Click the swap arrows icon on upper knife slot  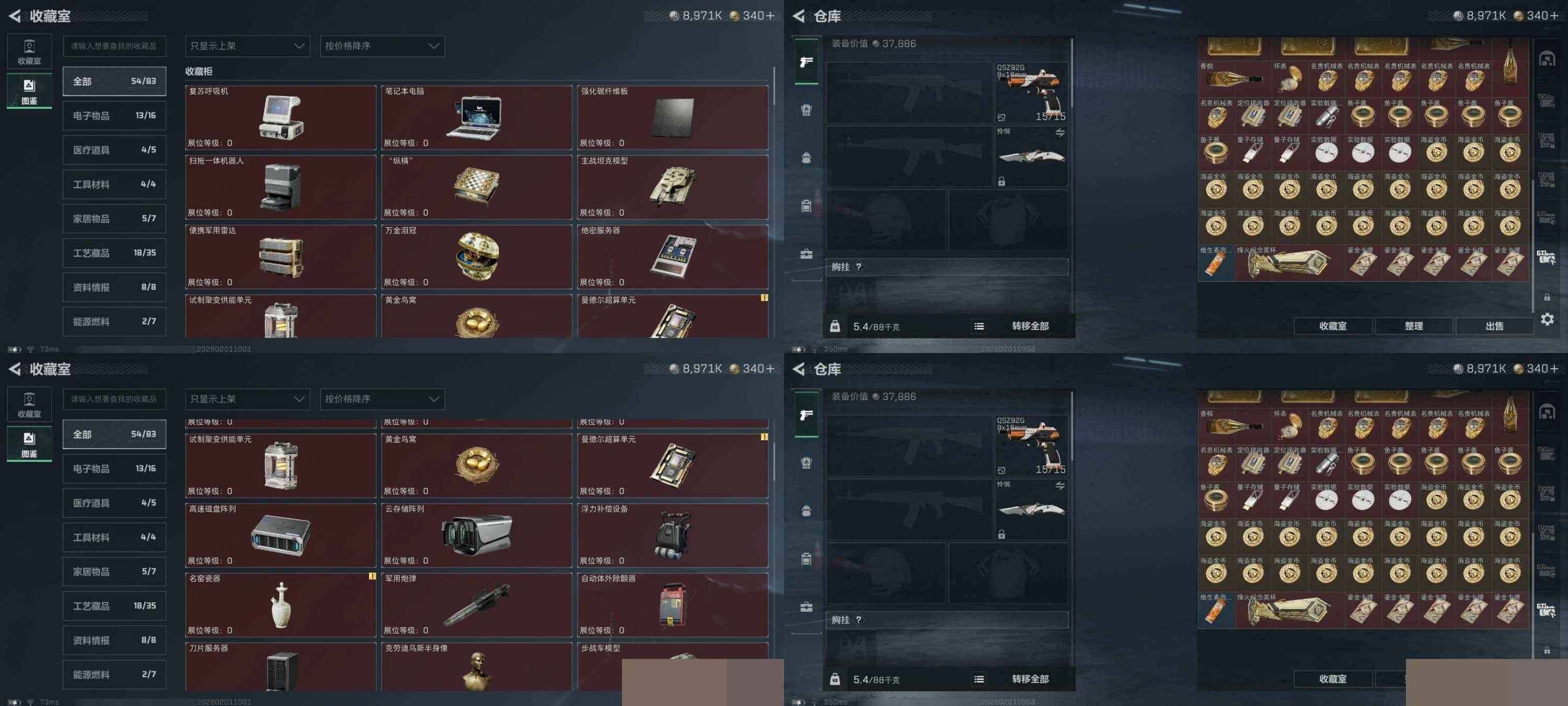(x=1060, y=132)
